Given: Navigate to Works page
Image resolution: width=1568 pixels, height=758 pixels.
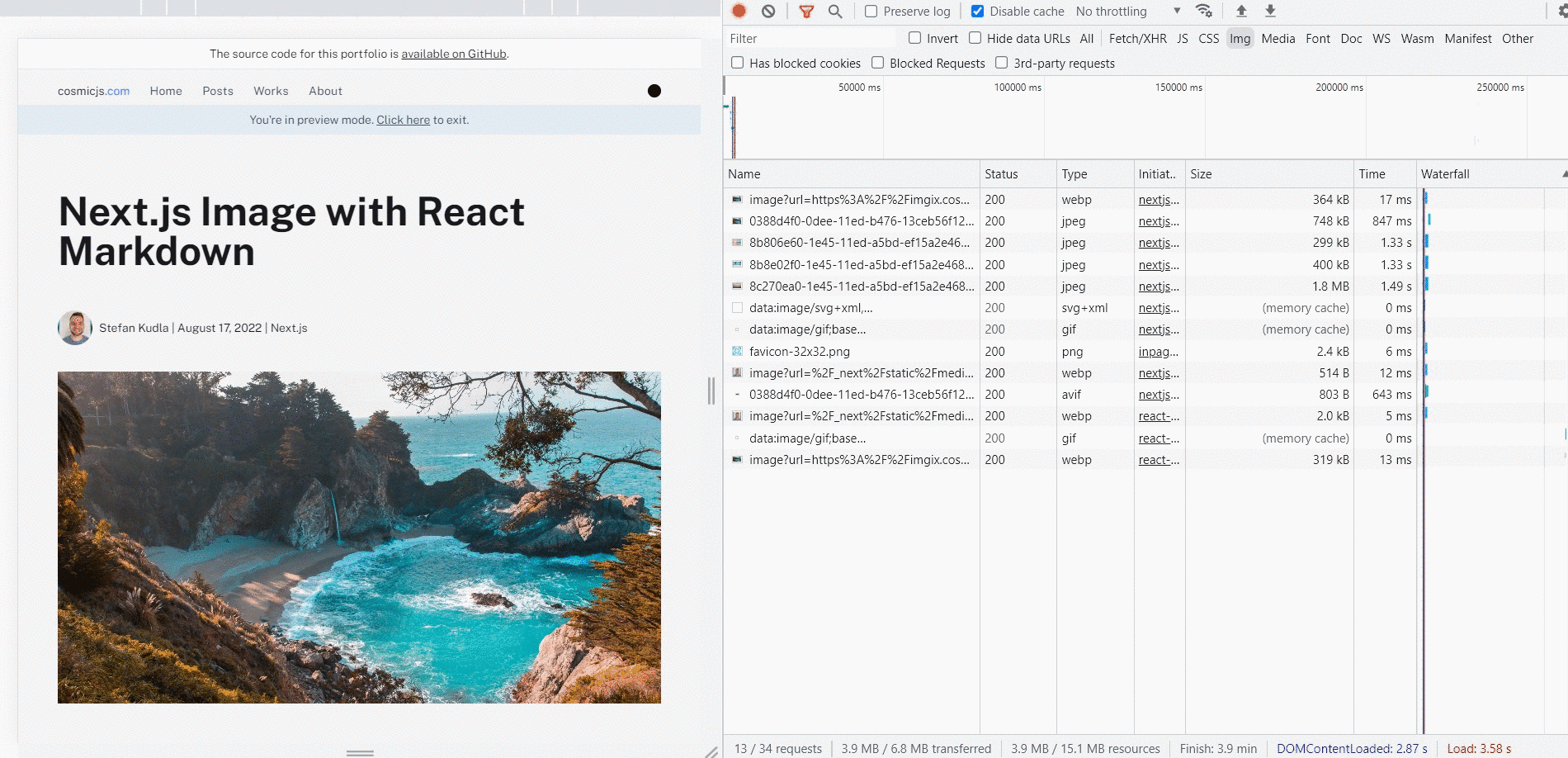Looking at the screenshot, I should tap(271, 91).
